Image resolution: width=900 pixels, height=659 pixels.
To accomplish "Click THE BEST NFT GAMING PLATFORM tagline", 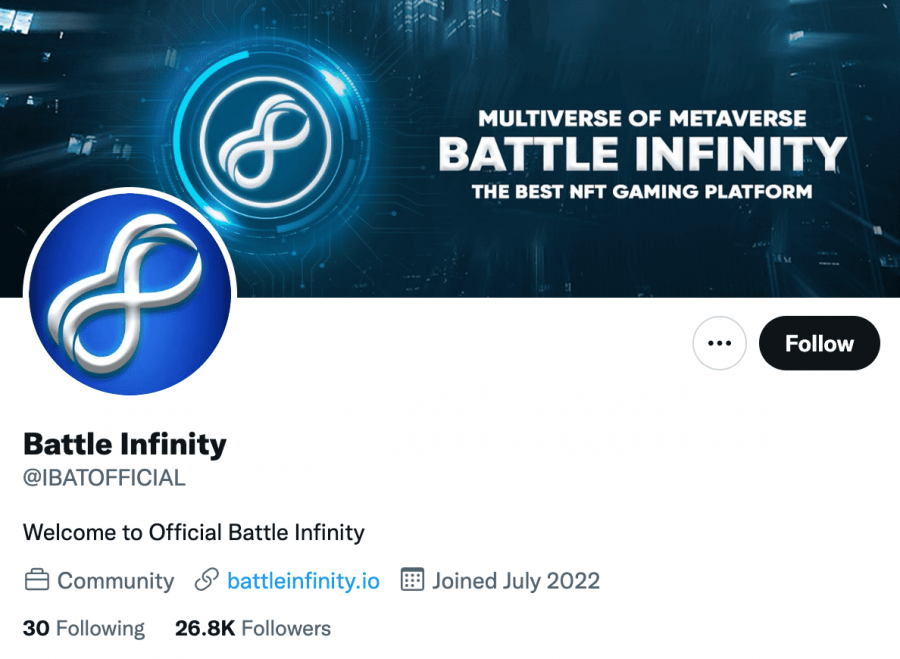I will click(642, 191).
